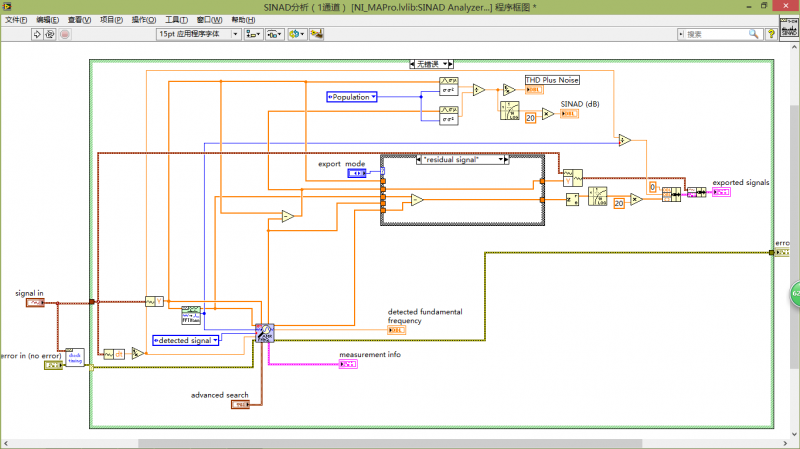This screenshot has height=449, width=800.
Task: Click the Clean Up Diagram toolbar icon
Action: pos(318,34)
